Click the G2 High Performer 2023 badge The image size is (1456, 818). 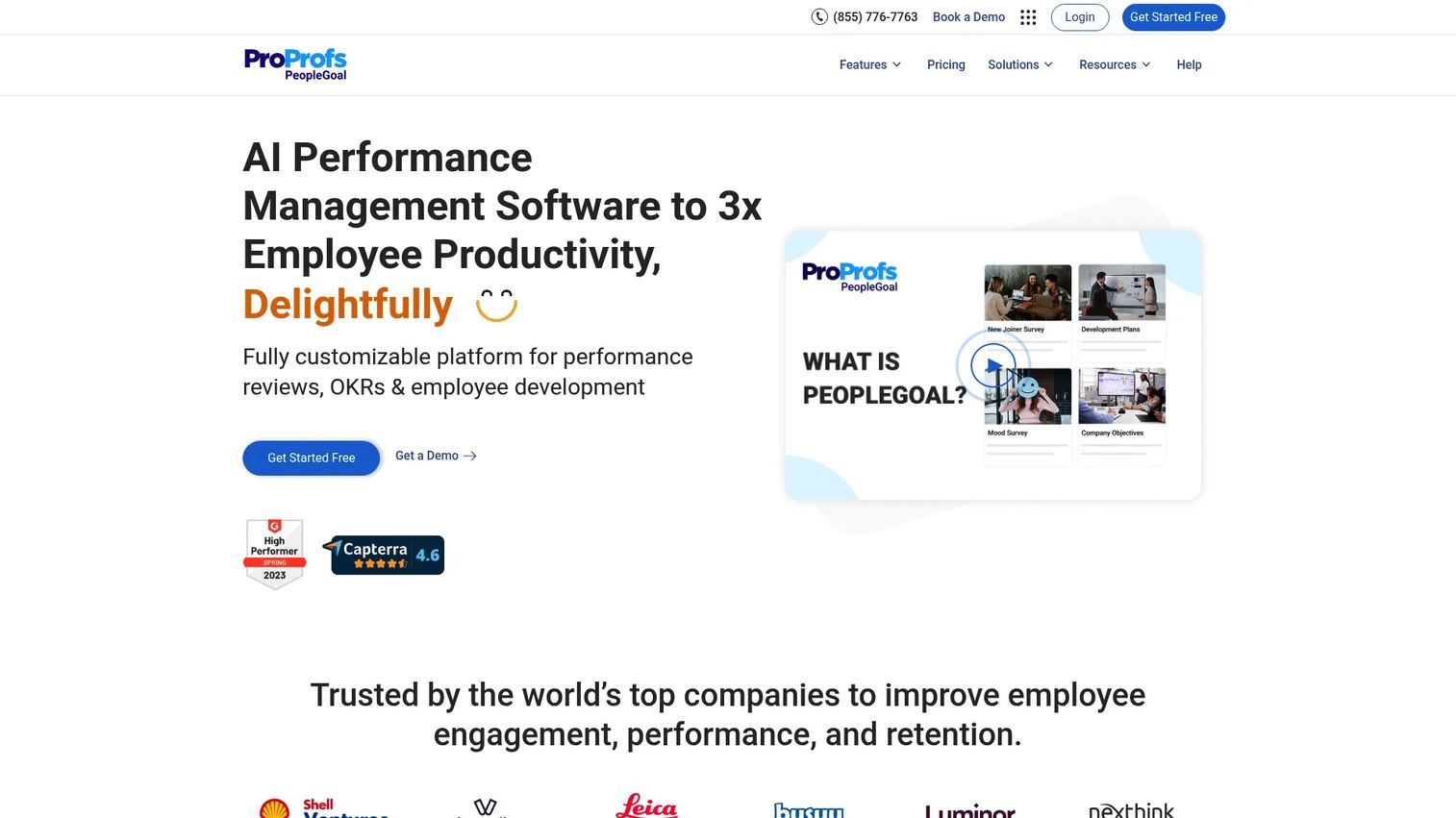tap(275, 554)
